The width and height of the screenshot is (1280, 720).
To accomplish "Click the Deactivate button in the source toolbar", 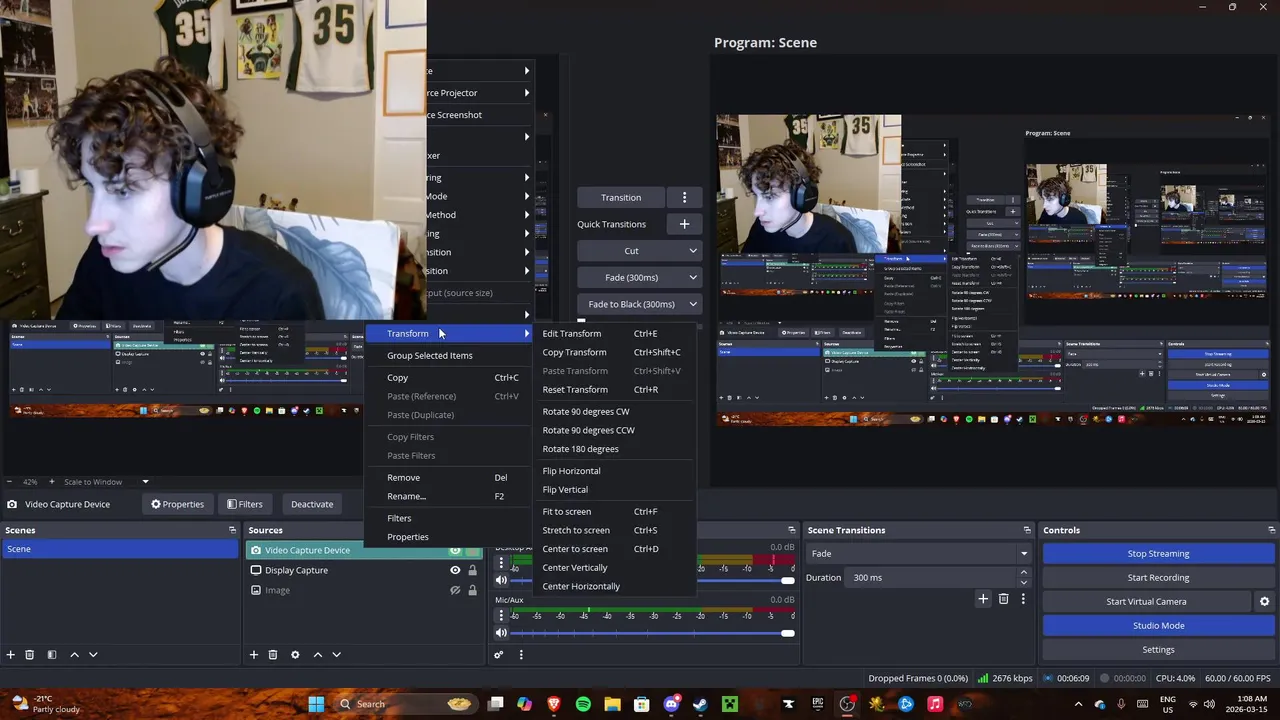I will (x=312, y=504).
